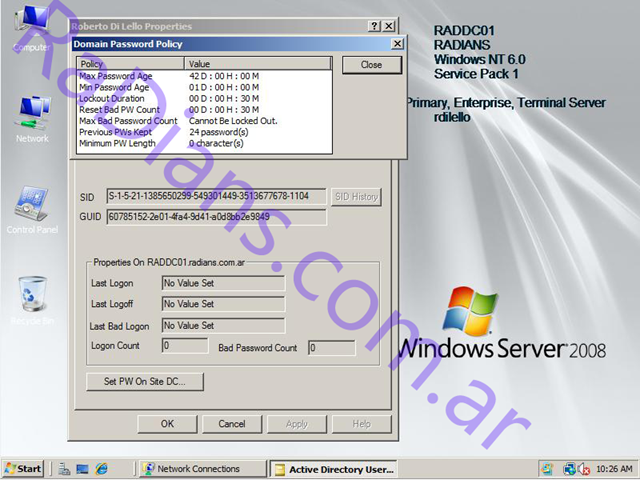Click the SID value field
Viewport: 640px width, 480px height.
[216, 197]
